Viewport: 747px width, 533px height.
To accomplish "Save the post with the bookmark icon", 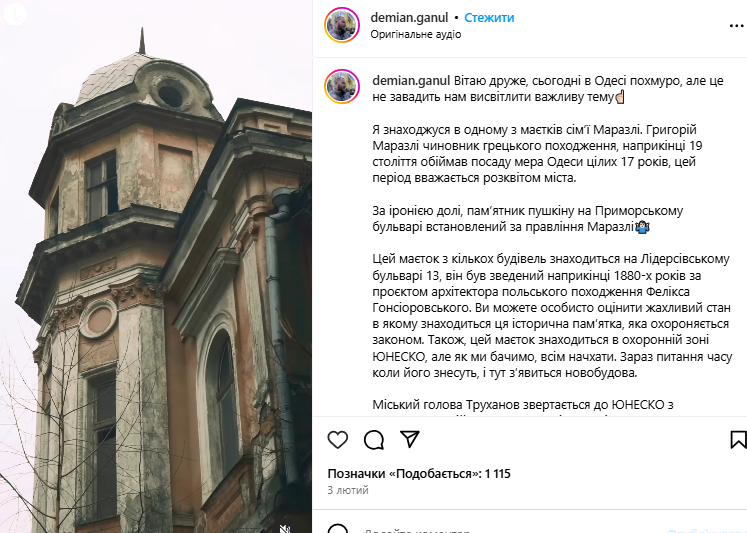I will (x=738, y=440).
